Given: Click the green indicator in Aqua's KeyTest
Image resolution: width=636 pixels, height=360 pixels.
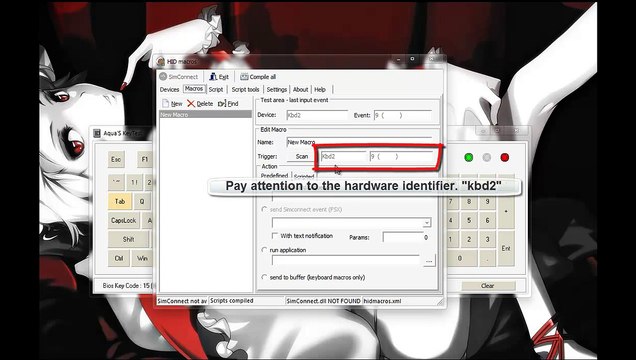Looking at the screenshot, I should 468,157.
